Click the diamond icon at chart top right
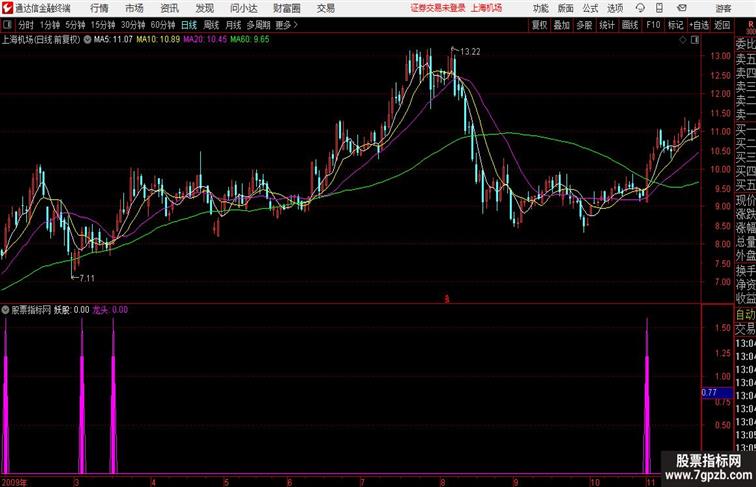The width and height of the screenshot is (756, 487). [x=683, y=40]
